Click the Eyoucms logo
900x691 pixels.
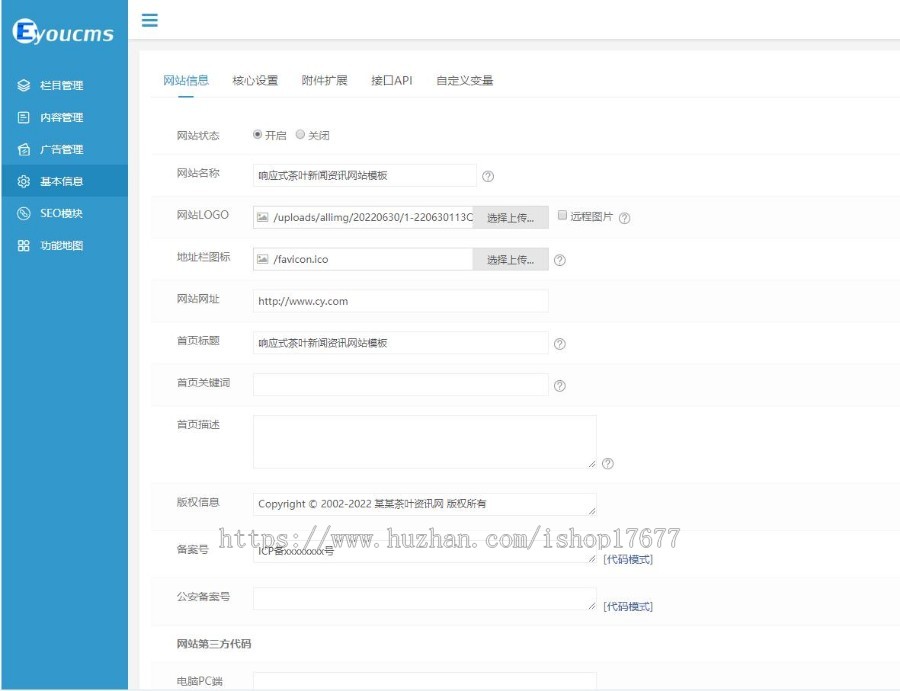(63, 32)
